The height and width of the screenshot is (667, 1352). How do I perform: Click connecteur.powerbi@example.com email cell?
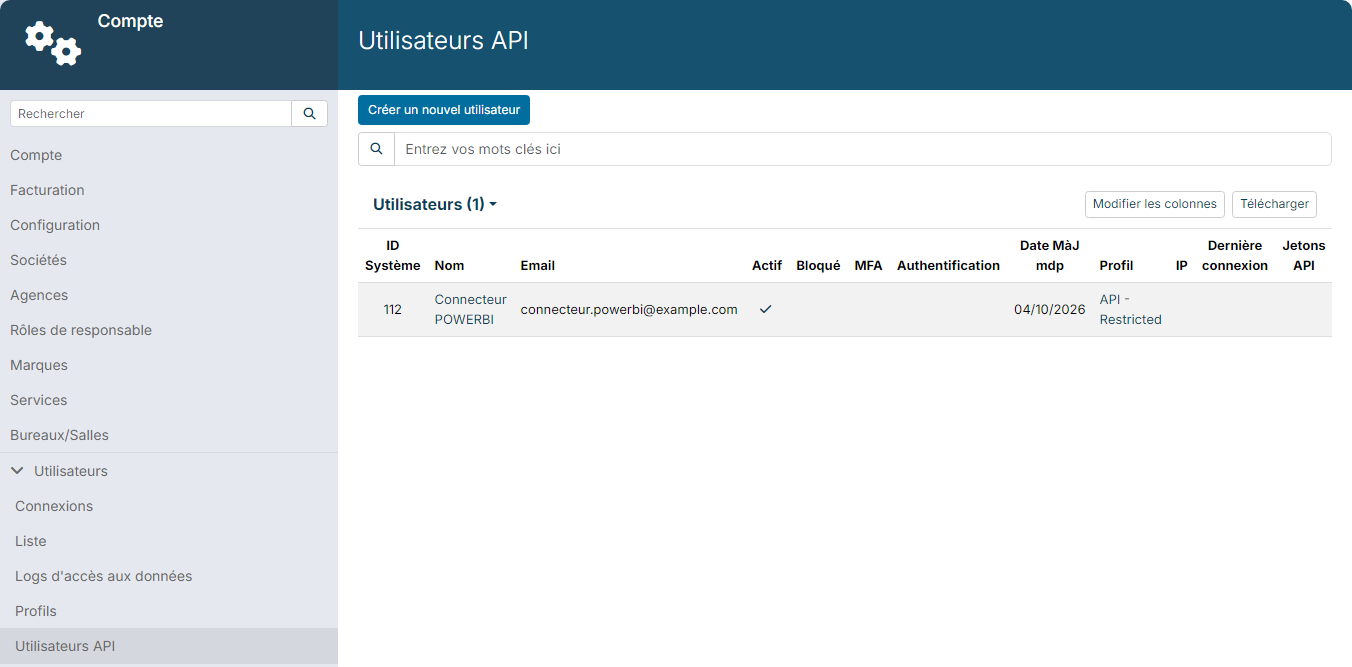(x=629, y=310)
